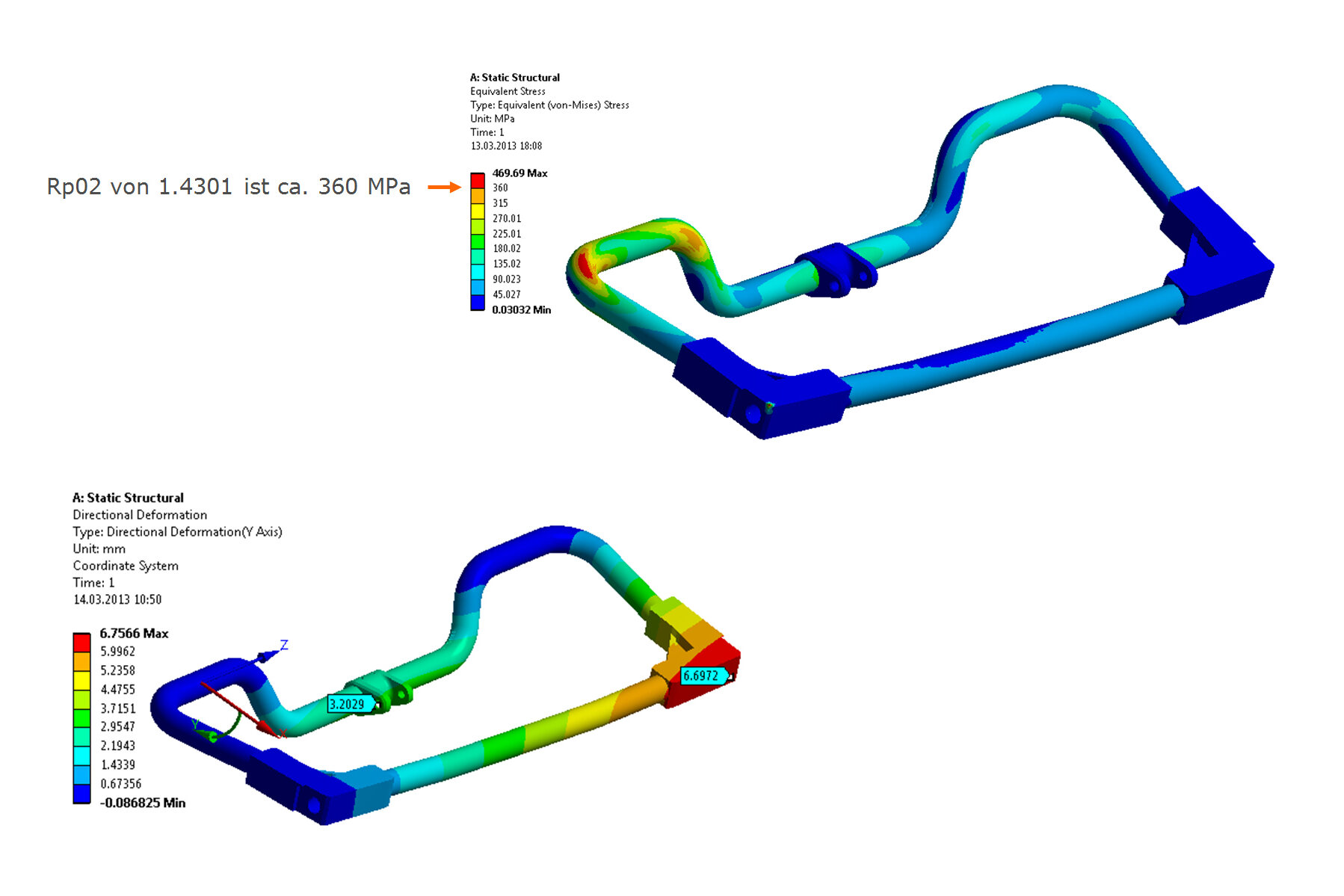
Task: Click the 360 value in the stress legend
Action: click(x=500, y=188)
